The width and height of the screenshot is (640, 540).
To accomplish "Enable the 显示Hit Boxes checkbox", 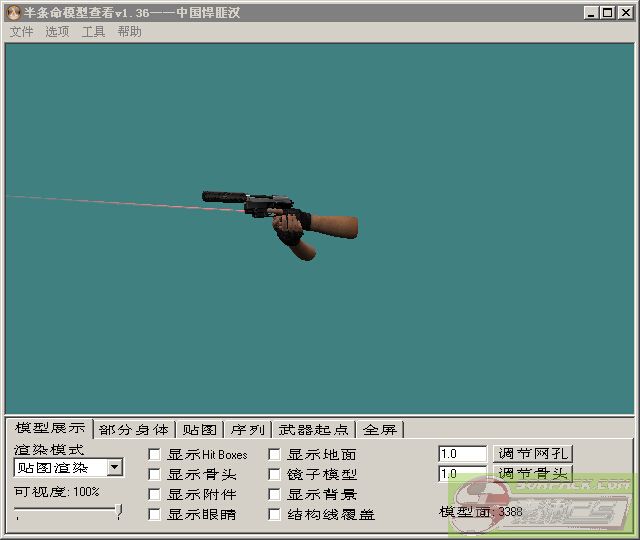I will point(154,454).
